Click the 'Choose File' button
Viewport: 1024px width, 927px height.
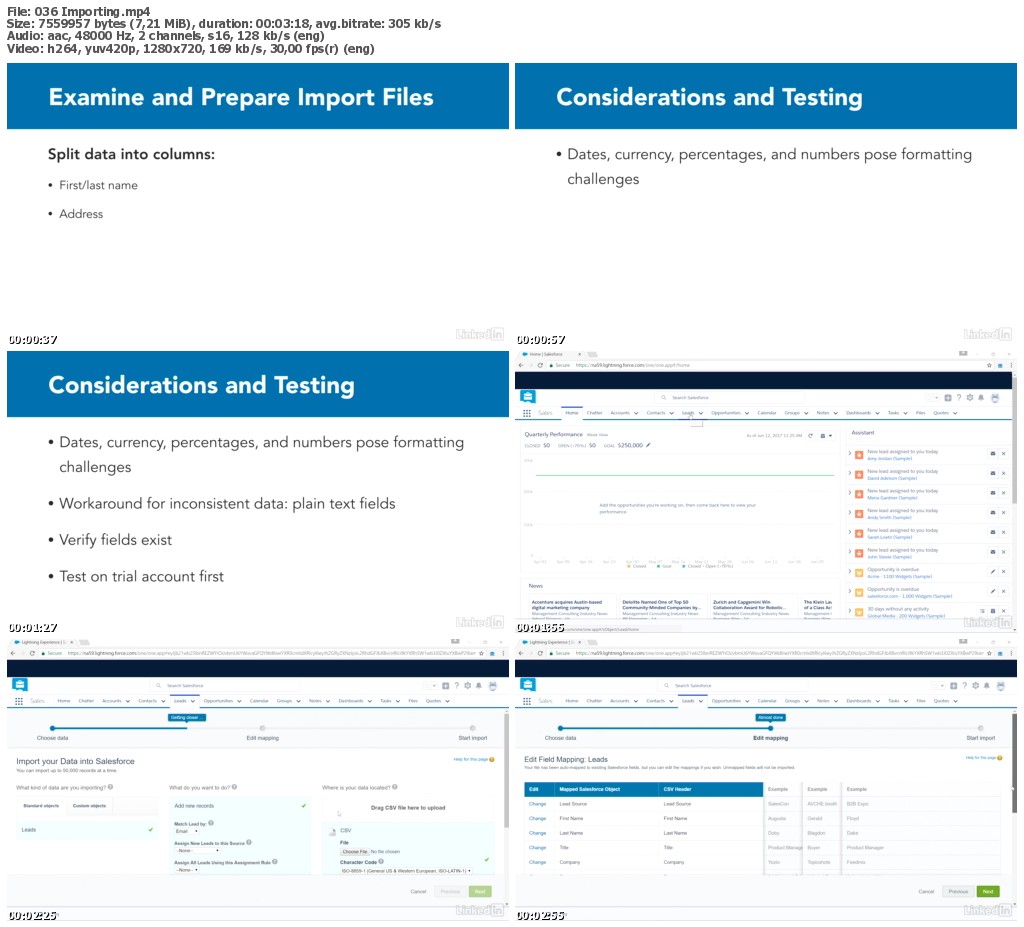(355, 852)
